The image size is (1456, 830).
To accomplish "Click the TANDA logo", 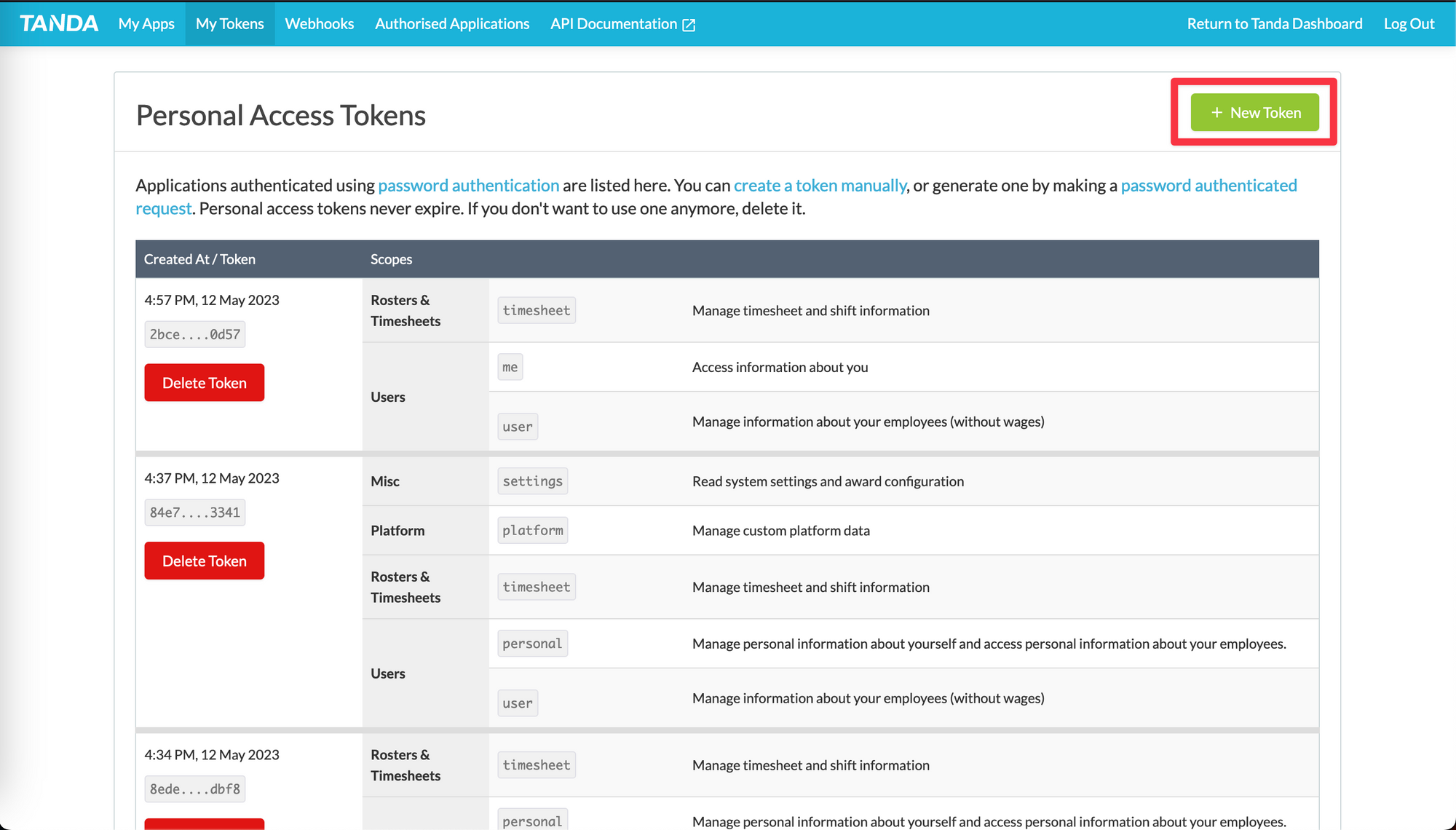I will click(59, 23).
